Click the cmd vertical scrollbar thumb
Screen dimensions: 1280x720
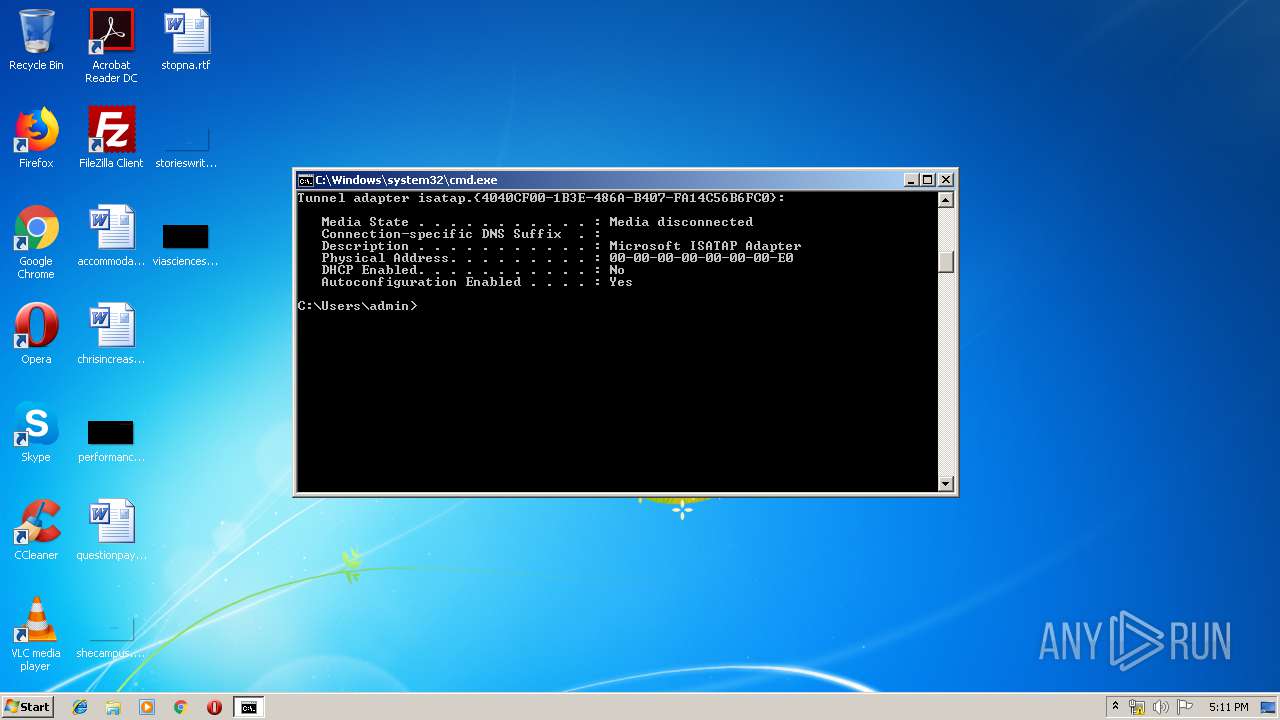tap(946, 262)
